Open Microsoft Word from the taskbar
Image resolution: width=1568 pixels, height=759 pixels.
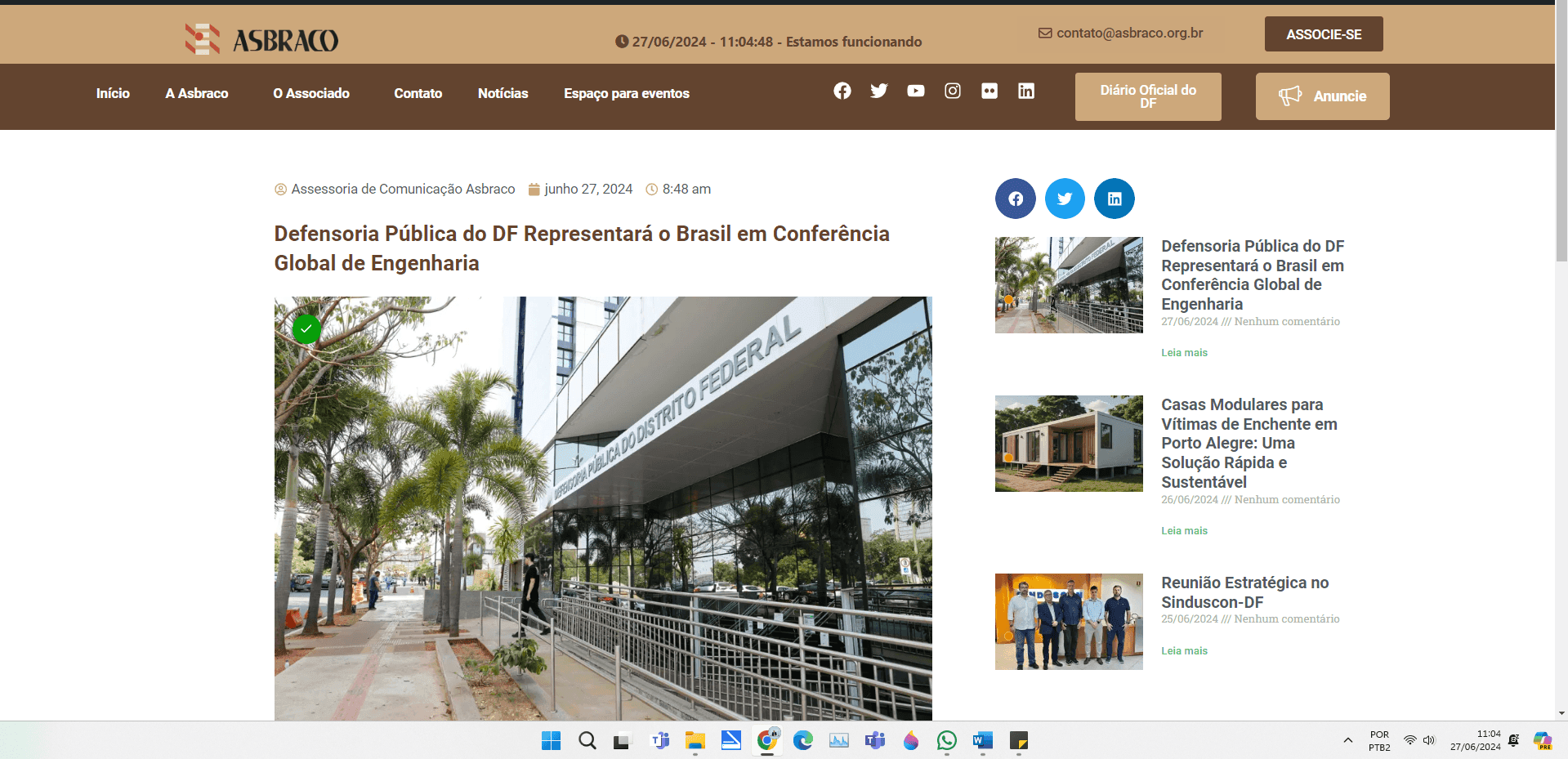983,741
